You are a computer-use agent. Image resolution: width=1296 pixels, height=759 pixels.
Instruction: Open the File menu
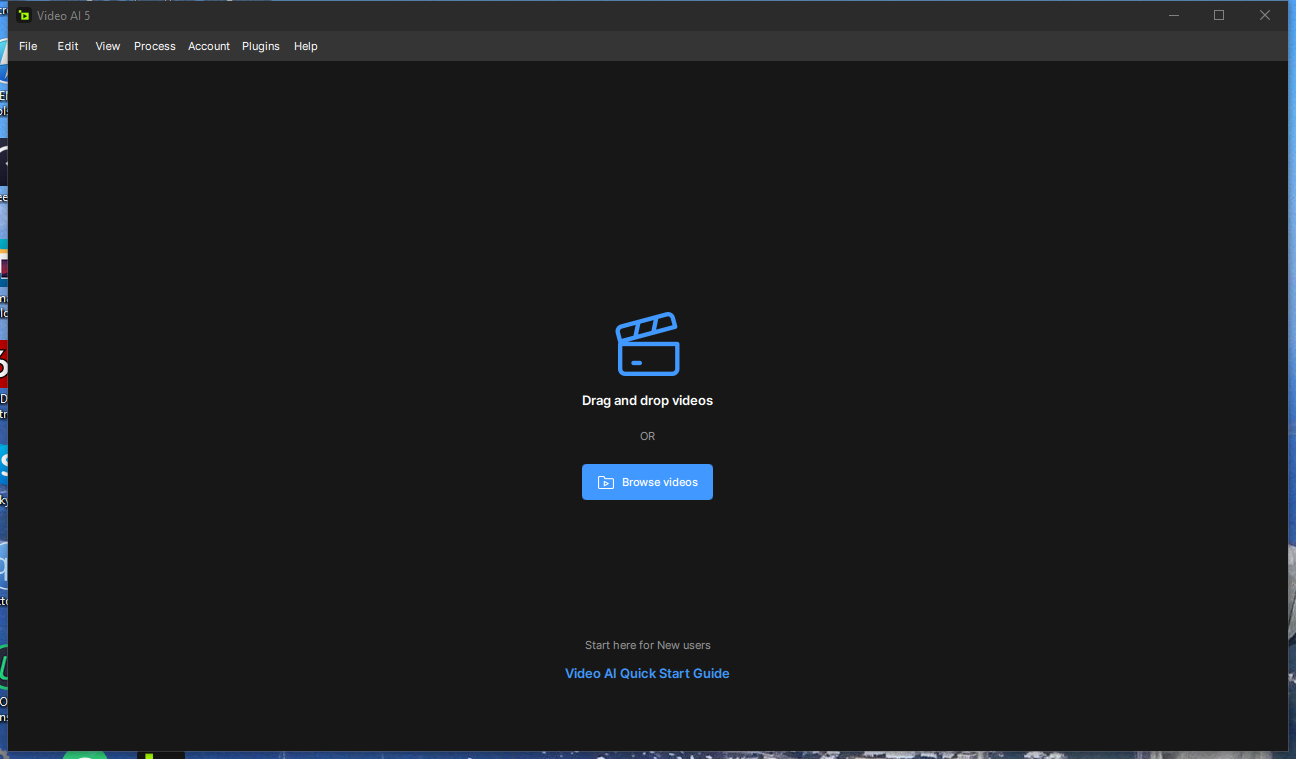tap(28, 46)
